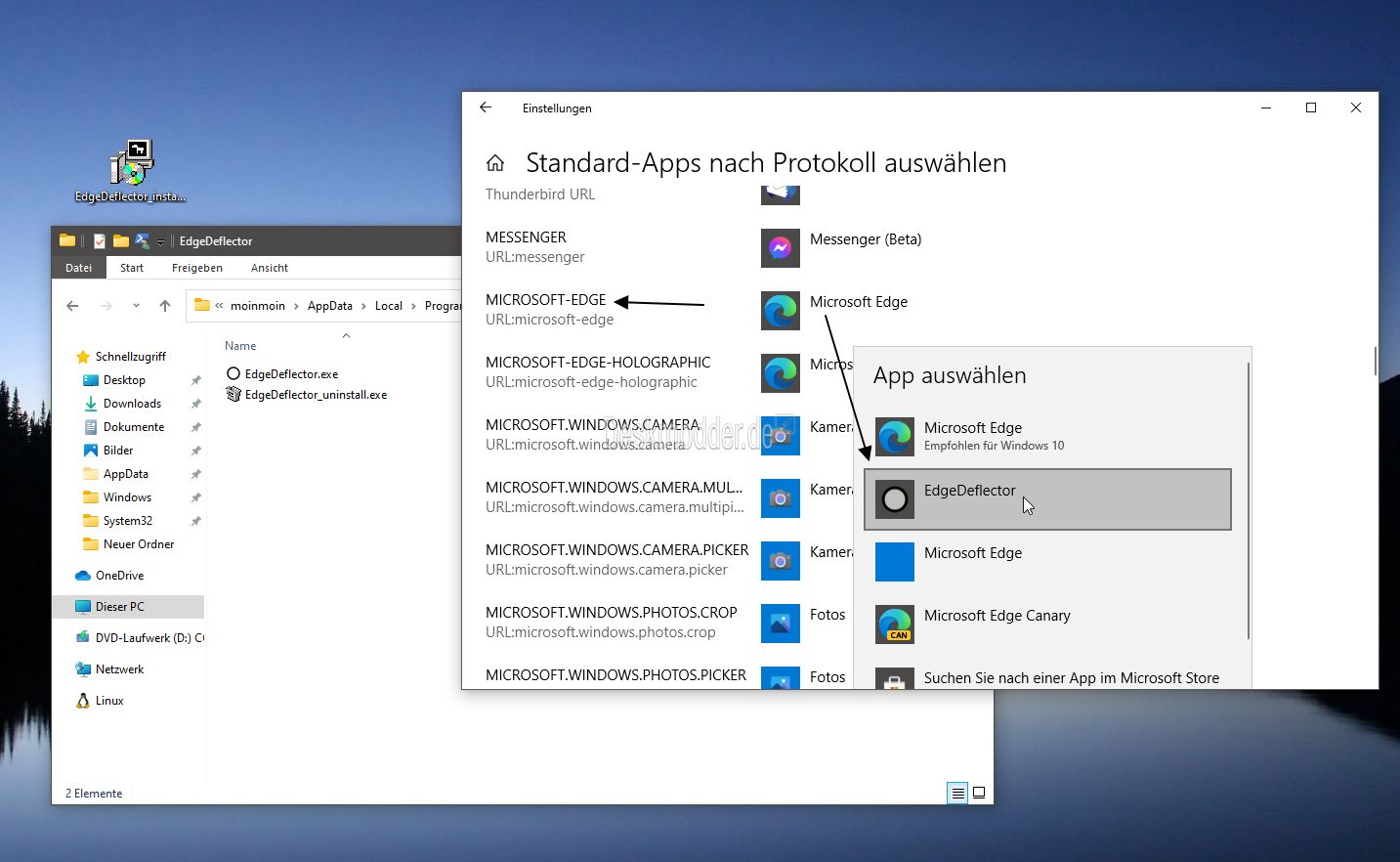Click the Messenger (Beta) app icon
The image size is (1400, 862).
[780, 247]
